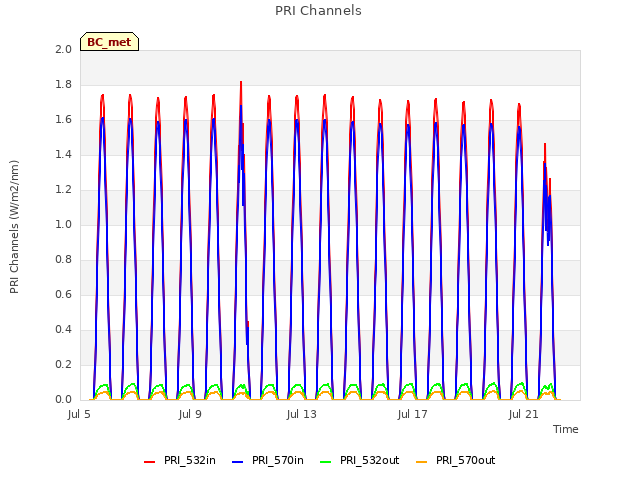
Task: Click the 0.8 y-axis tick label
Action: 63,260
